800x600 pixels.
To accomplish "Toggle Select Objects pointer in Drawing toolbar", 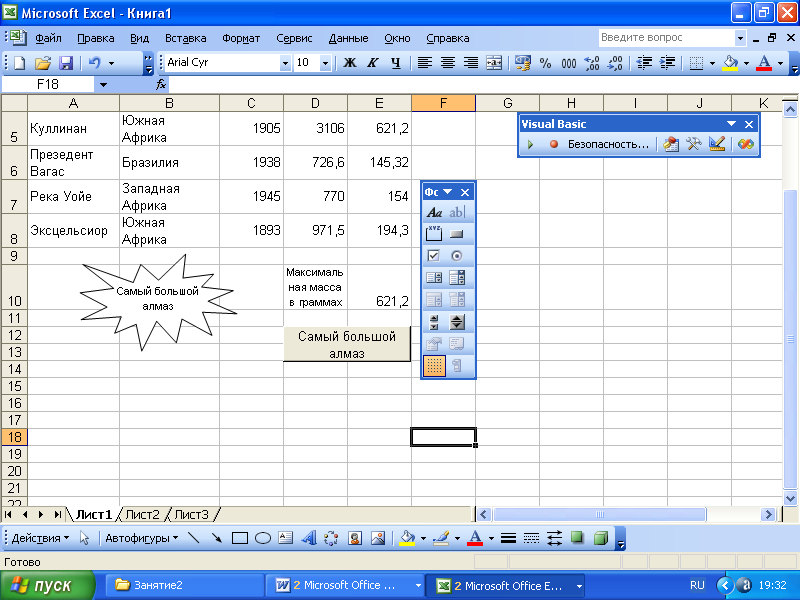I will coord(85,538).
